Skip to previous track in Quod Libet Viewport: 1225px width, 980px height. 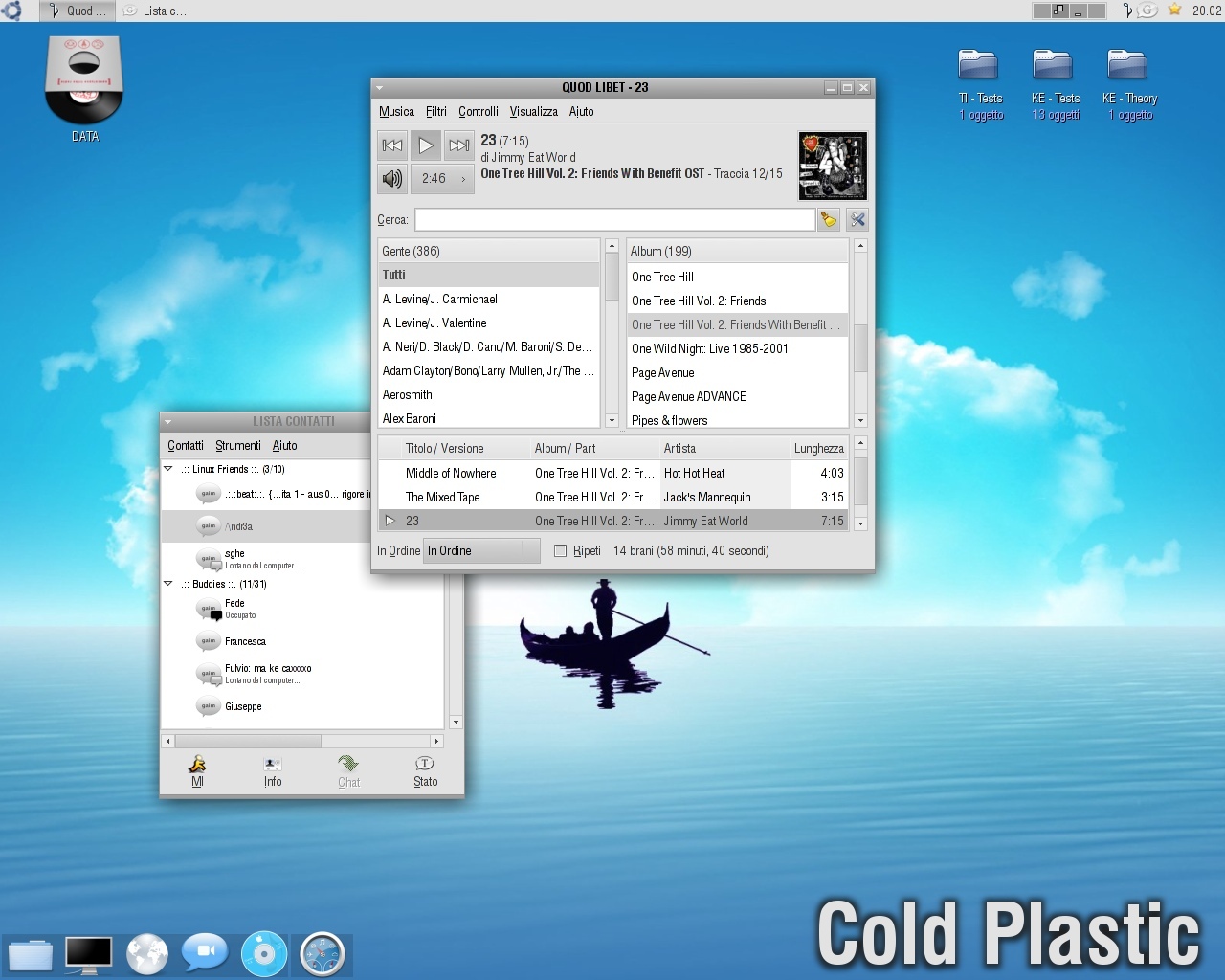[392, 145]
